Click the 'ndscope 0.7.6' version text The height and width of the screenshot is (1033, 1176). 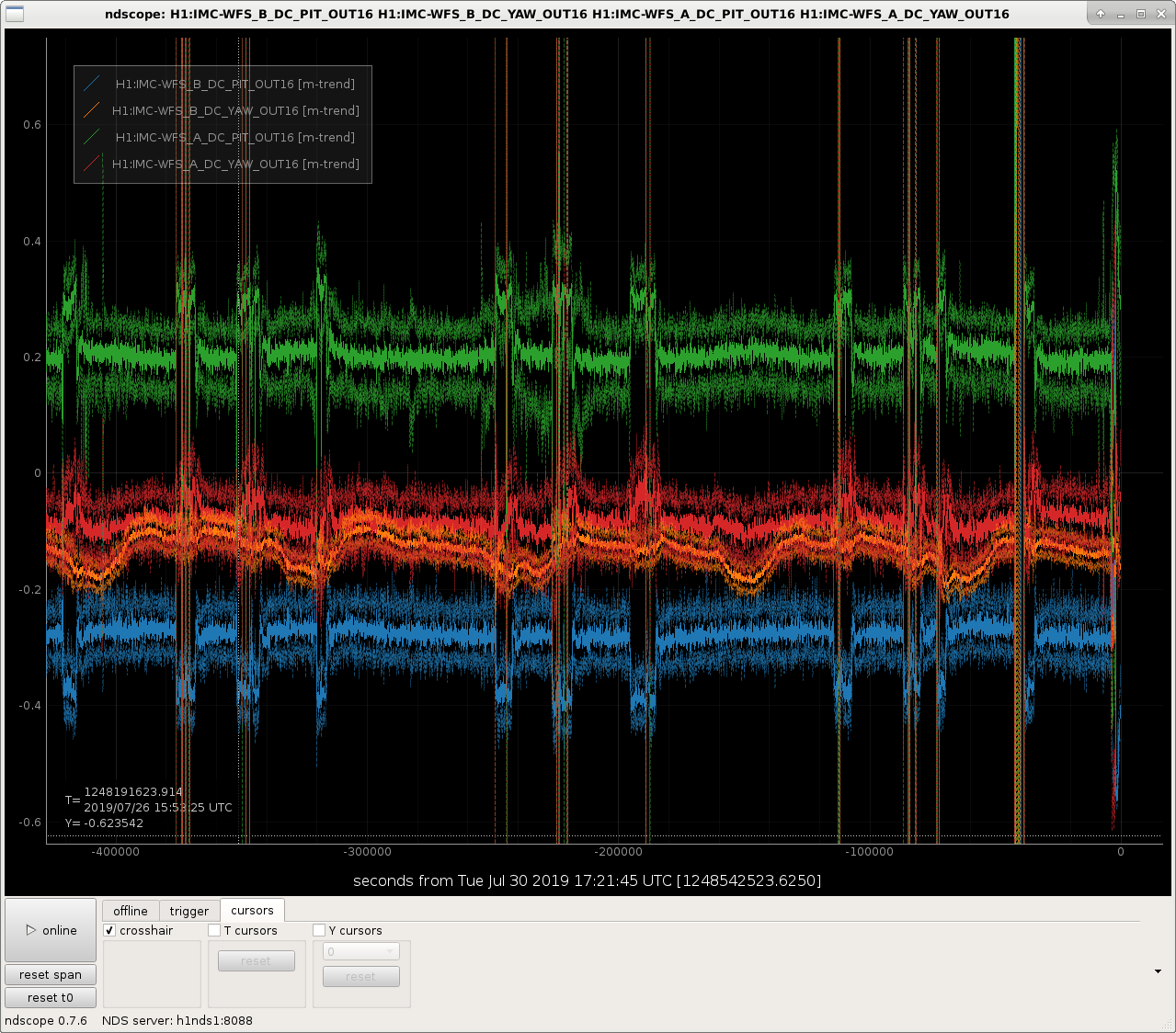(46, 1021)
